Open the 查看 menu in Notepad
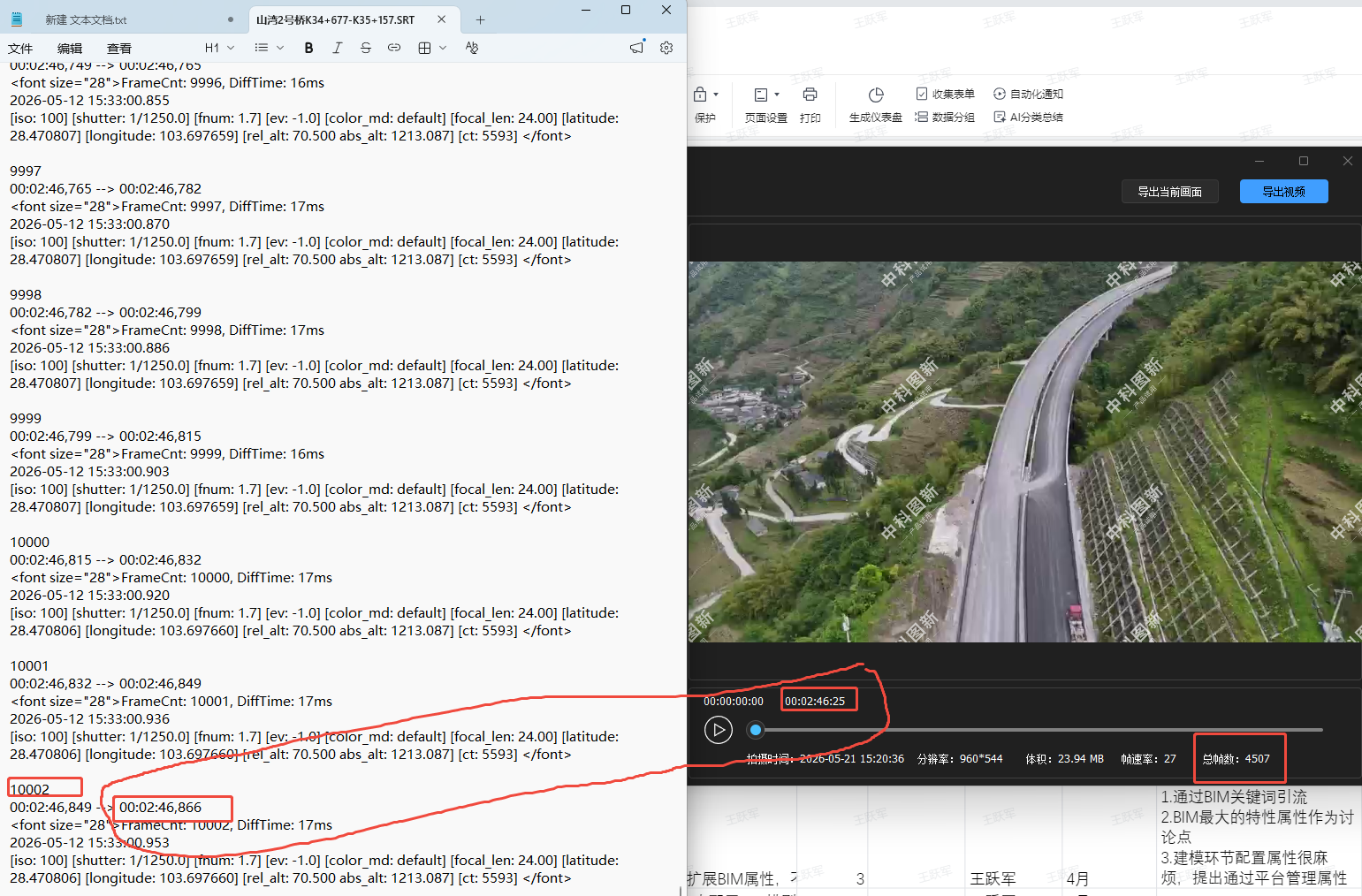The image size is (1362, 896). 119,48
